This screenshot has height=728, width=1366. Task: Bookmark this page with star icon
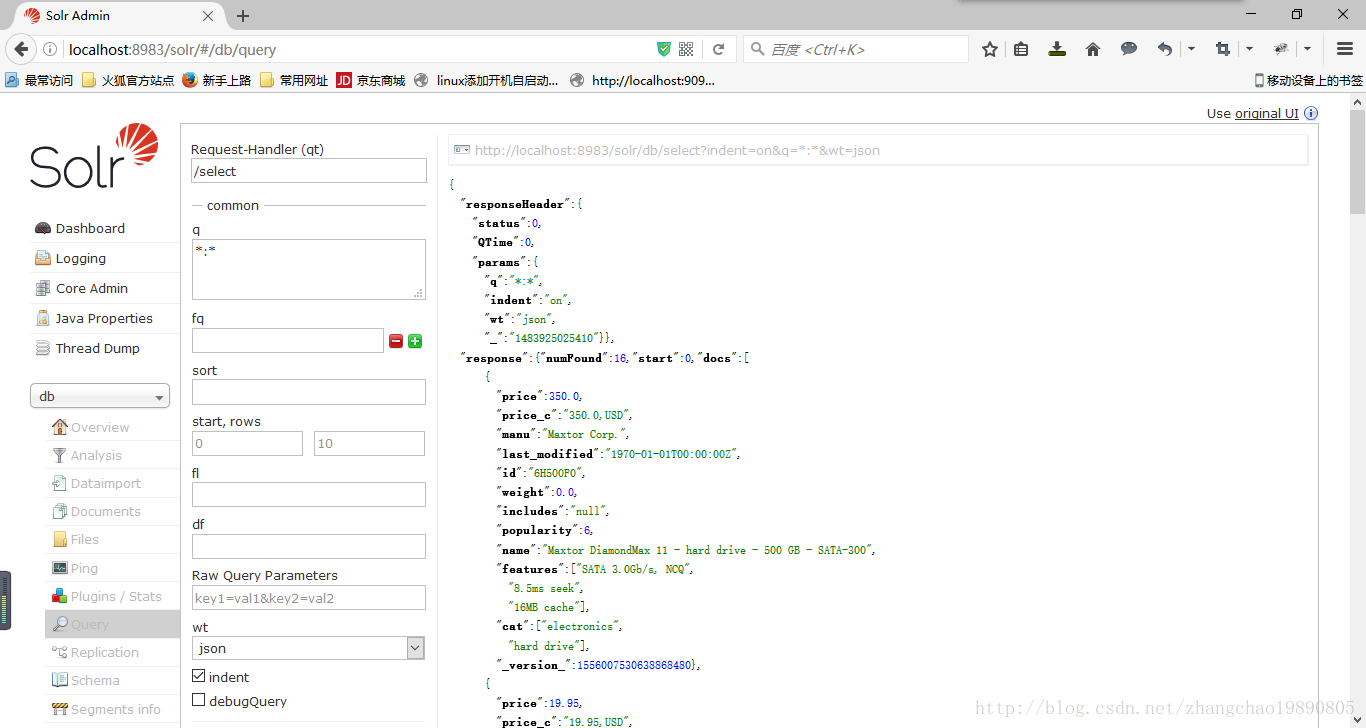[990, 49]
